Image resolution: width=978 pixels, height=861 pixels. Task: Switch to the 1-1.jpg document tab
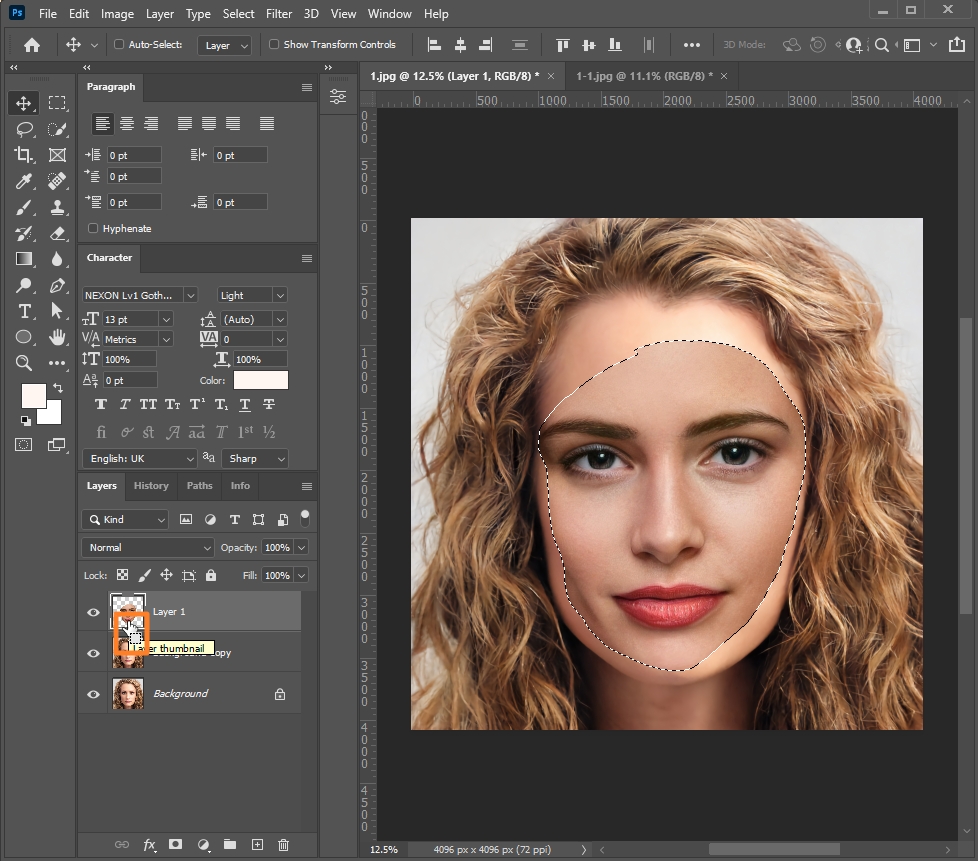pyautogui.click(x=642, y=76)
